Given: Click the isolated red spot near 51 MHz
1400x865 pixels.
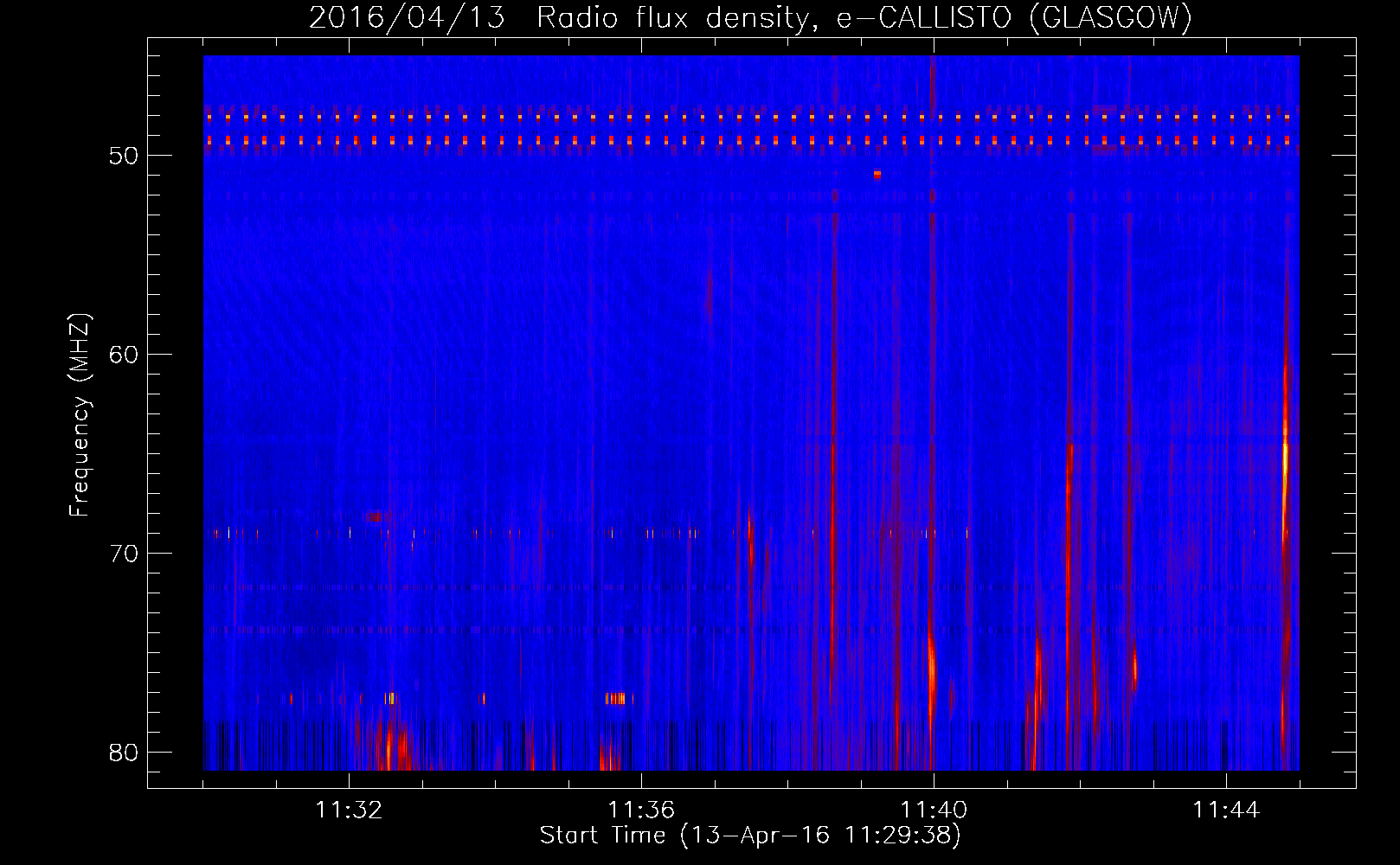Looking at the screenshot, I should click(877, 174).
